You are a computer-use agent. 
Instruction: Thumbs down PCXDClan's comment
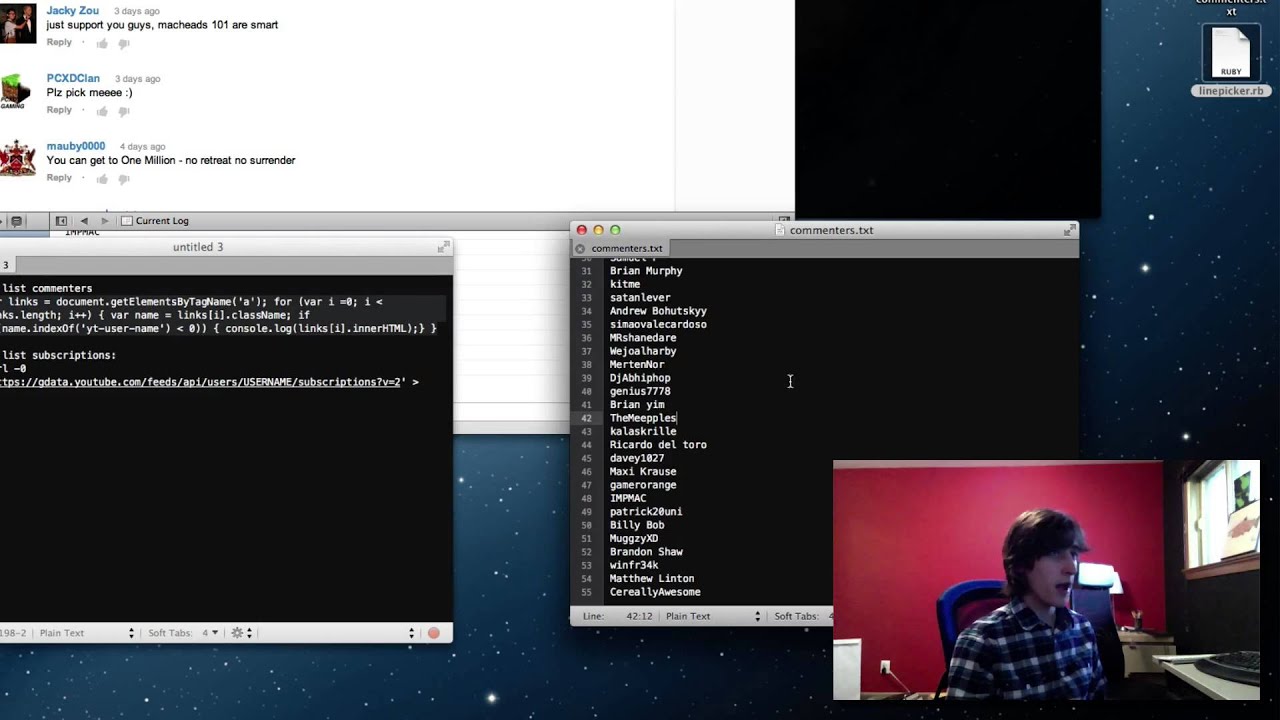[124, 111]
